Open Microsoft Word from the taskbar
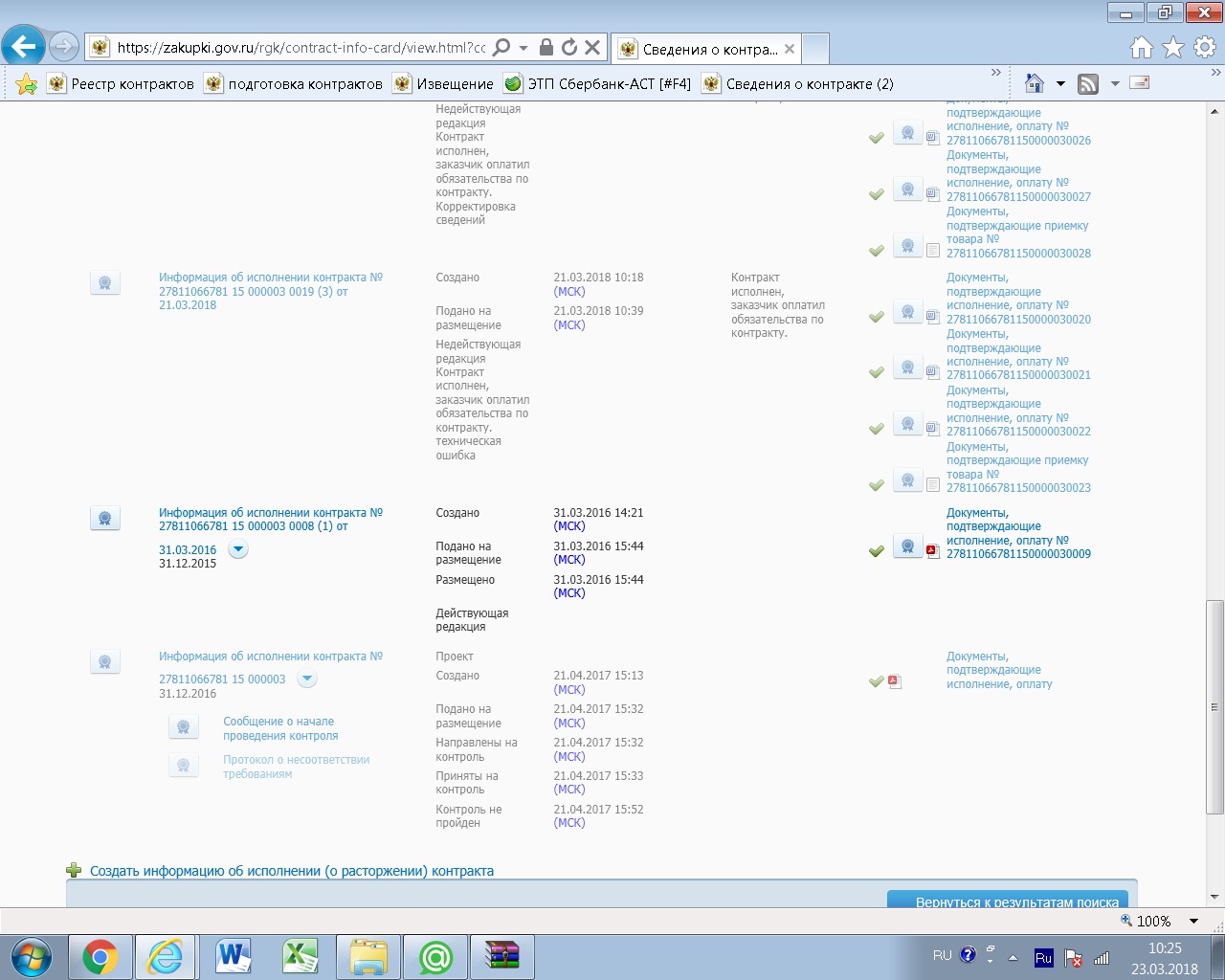Viewport: 1225px width, 980px height. [234, 957]
